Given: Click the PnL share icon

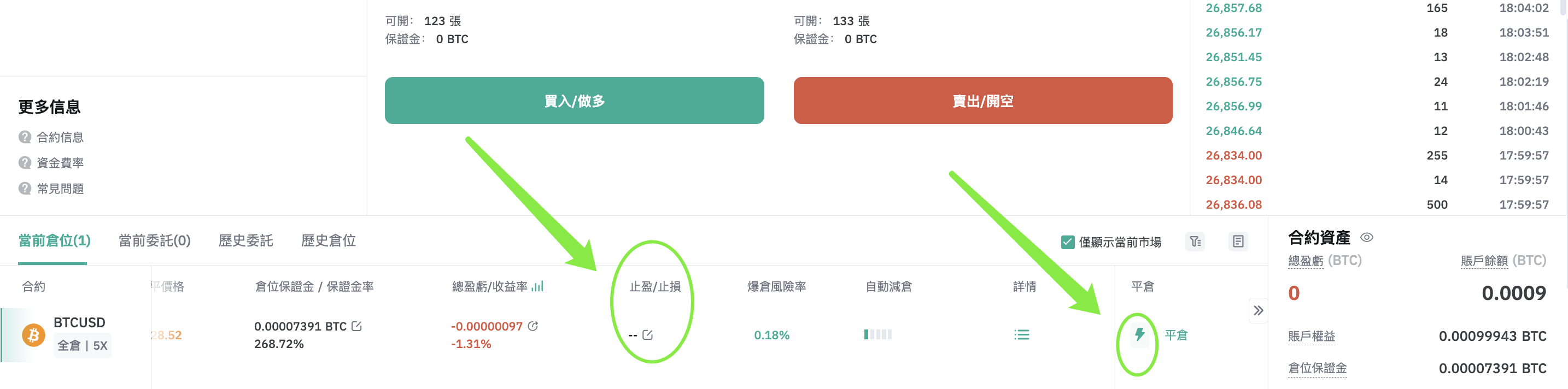Looking at the screenshot, I should (533, 326).
